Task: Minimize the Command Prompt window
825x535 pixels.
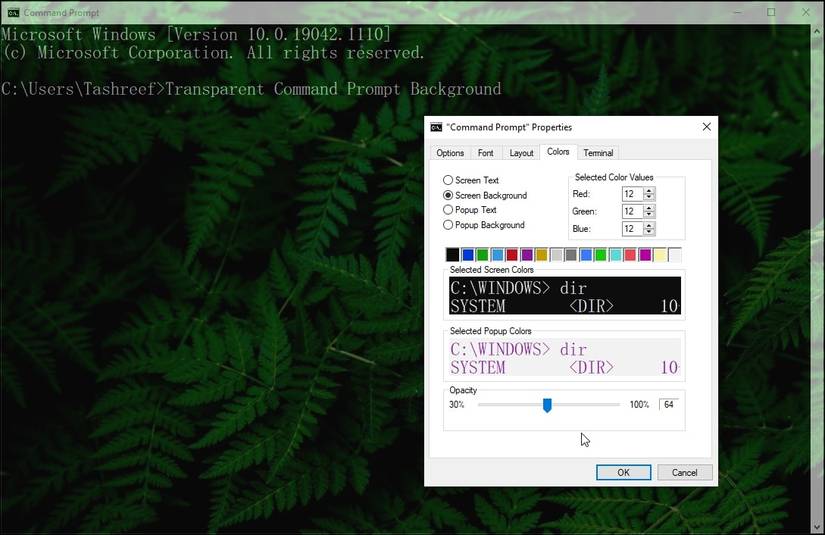Action: (x=737, y=12)
